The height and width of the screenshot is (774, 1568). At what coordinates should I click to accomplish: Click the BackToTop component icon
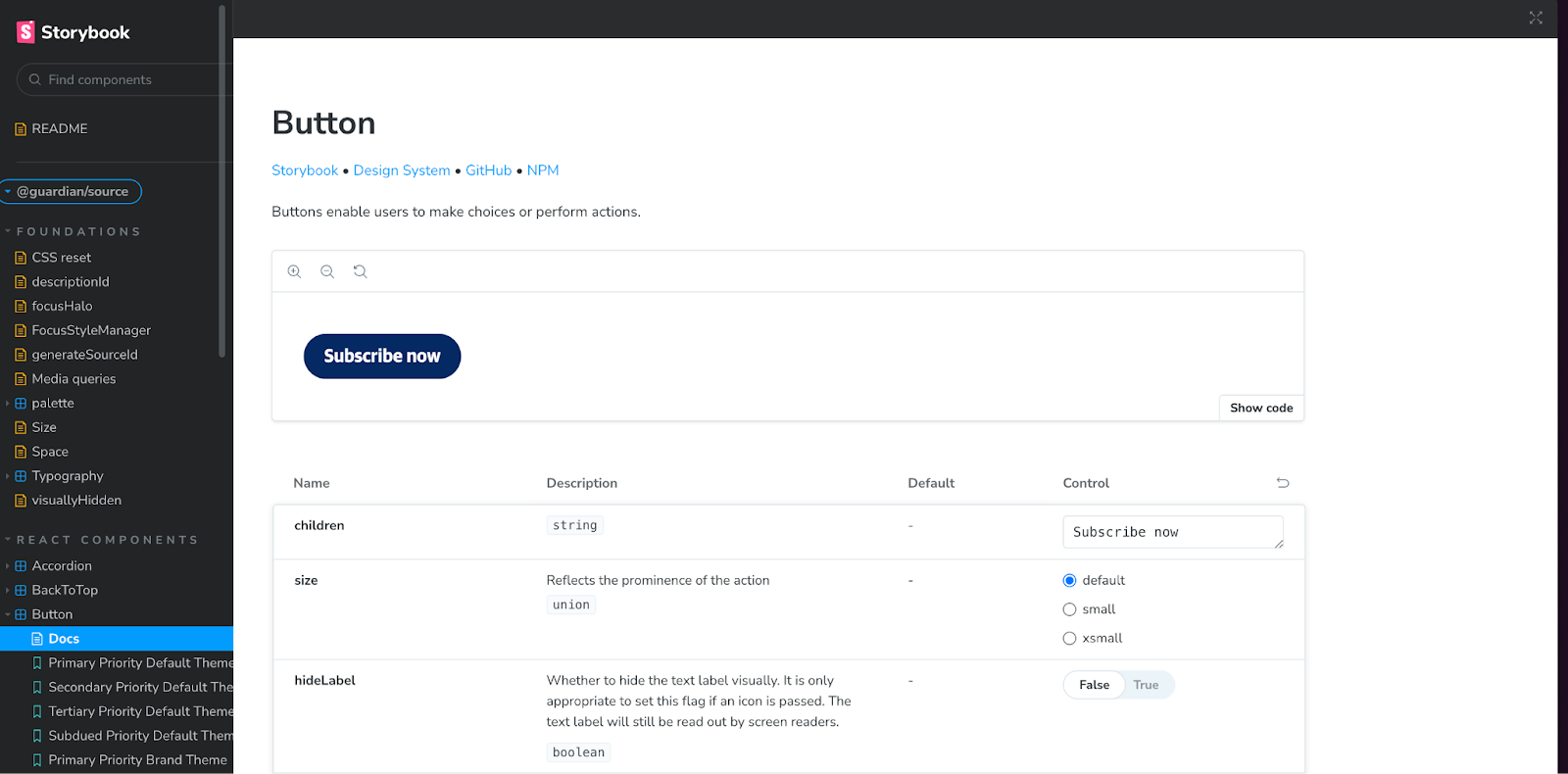[x=21, y=591]
